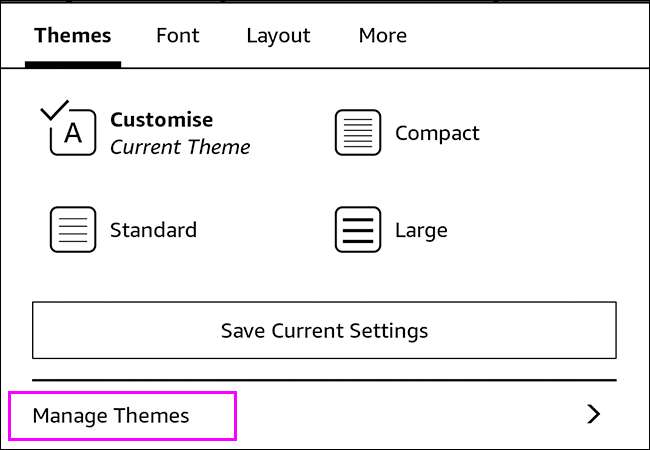
Task: Select the bold Customise label
Action: pos(161,120)
